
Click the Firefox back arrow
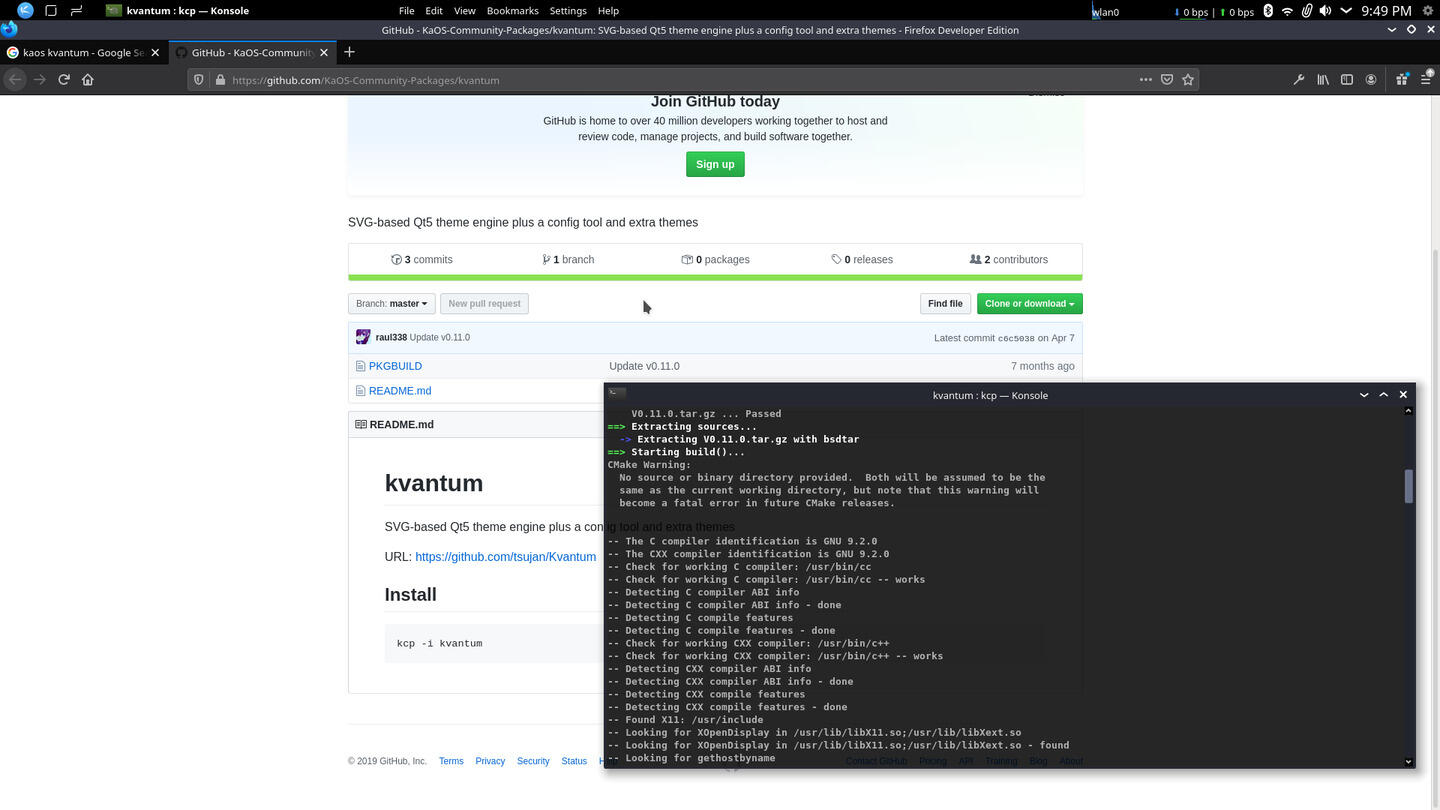pos(15,80)
